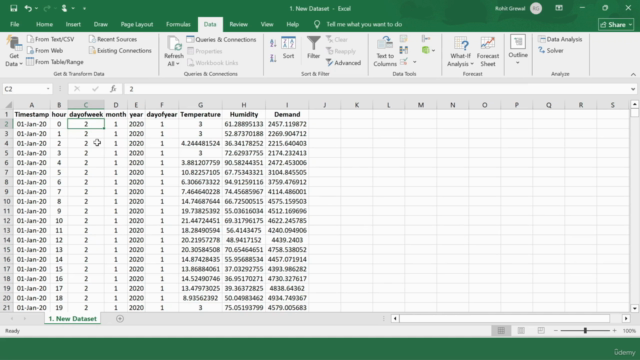Switch to the Home tab
Screen dimensions: 640x360
click(x=44, y=24)
